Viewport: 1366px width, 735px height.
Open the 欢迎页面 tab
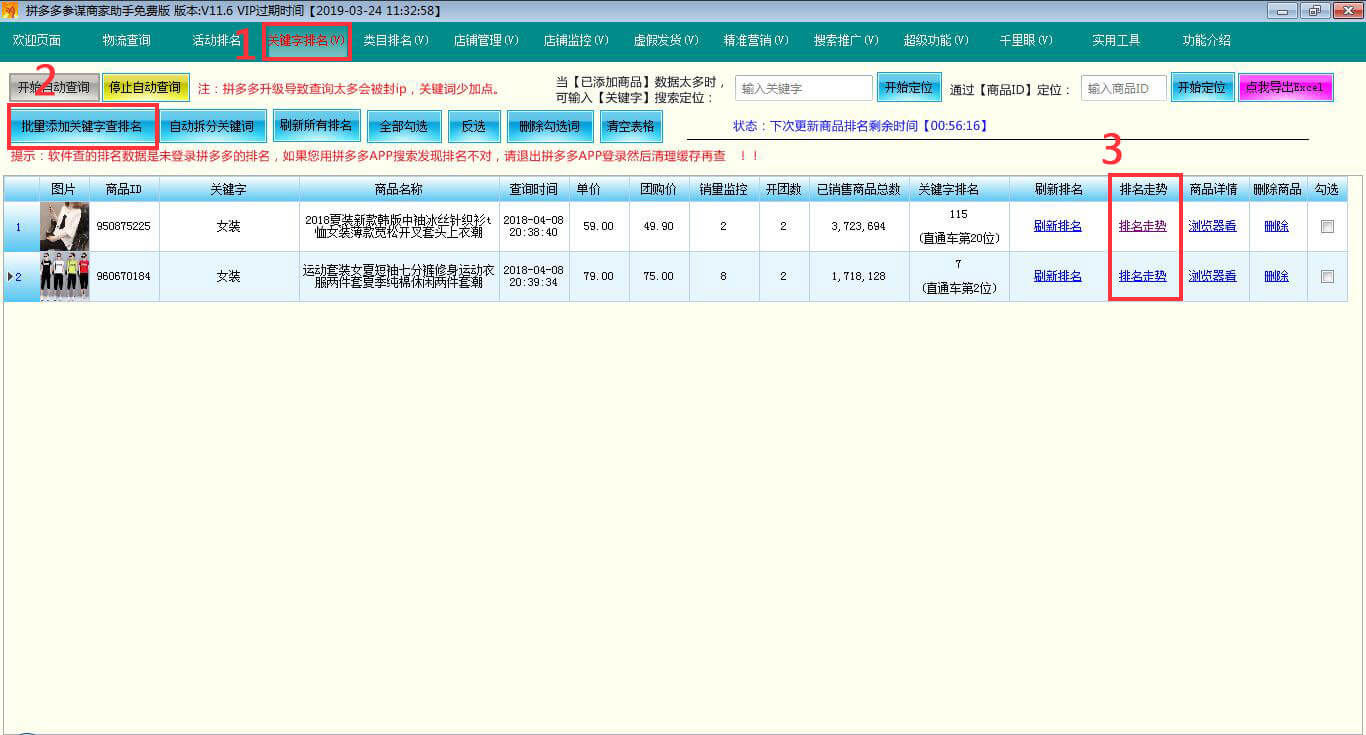(36, 41)
